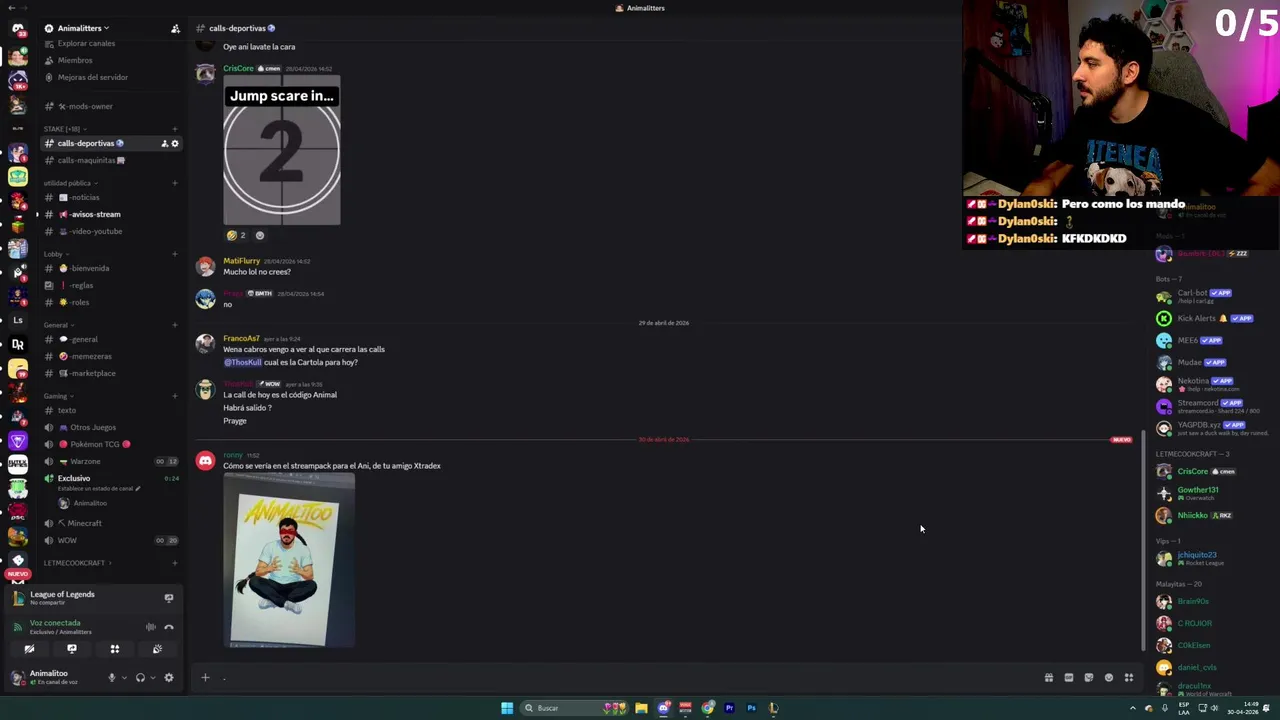The image size is (1280, 720).
Task: Open invite people icon beside Animalitters
Action: tap(175, 28)
